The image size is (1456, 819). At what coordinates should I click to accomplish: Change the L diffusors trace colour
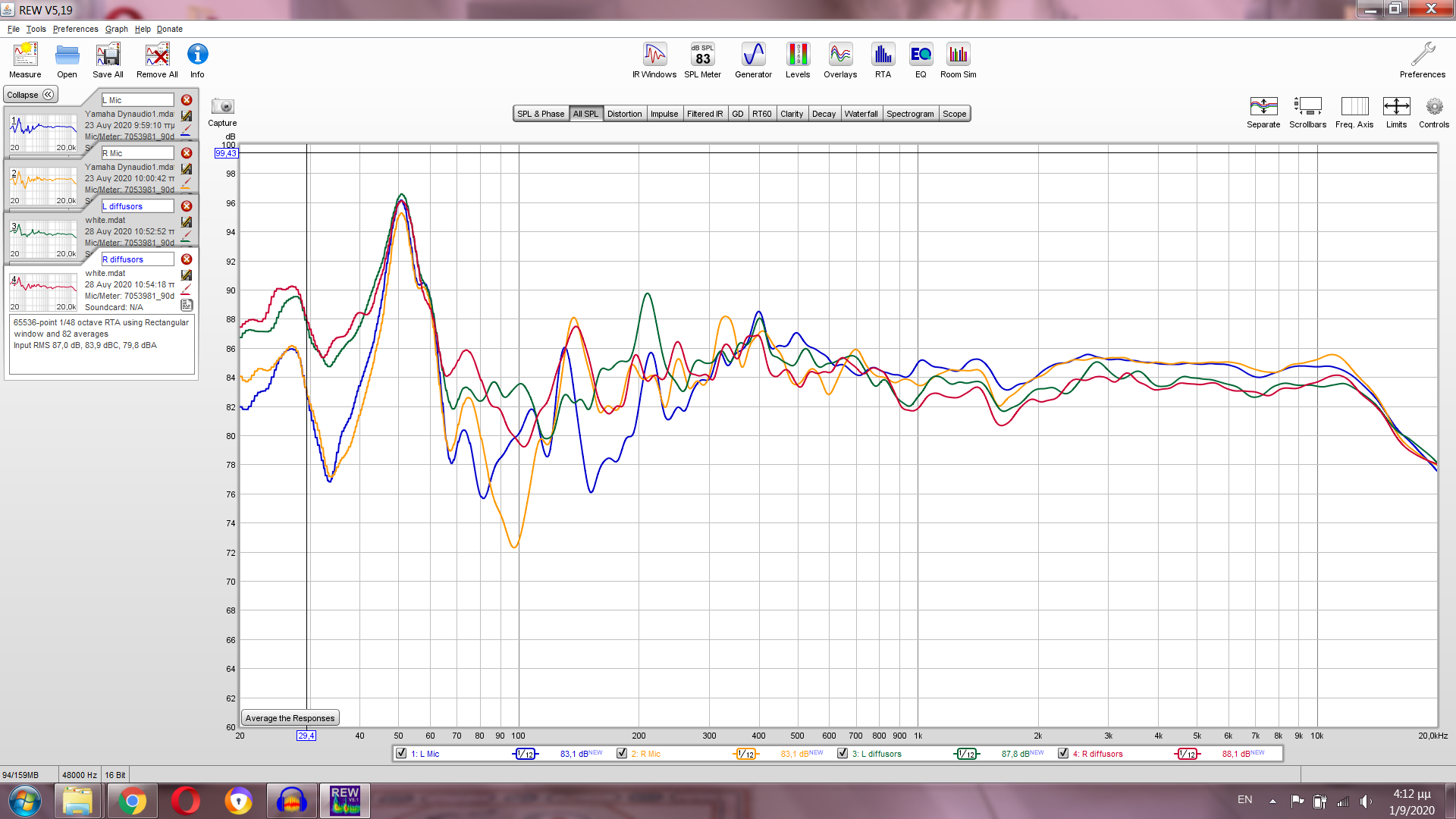tap(186, 238)
